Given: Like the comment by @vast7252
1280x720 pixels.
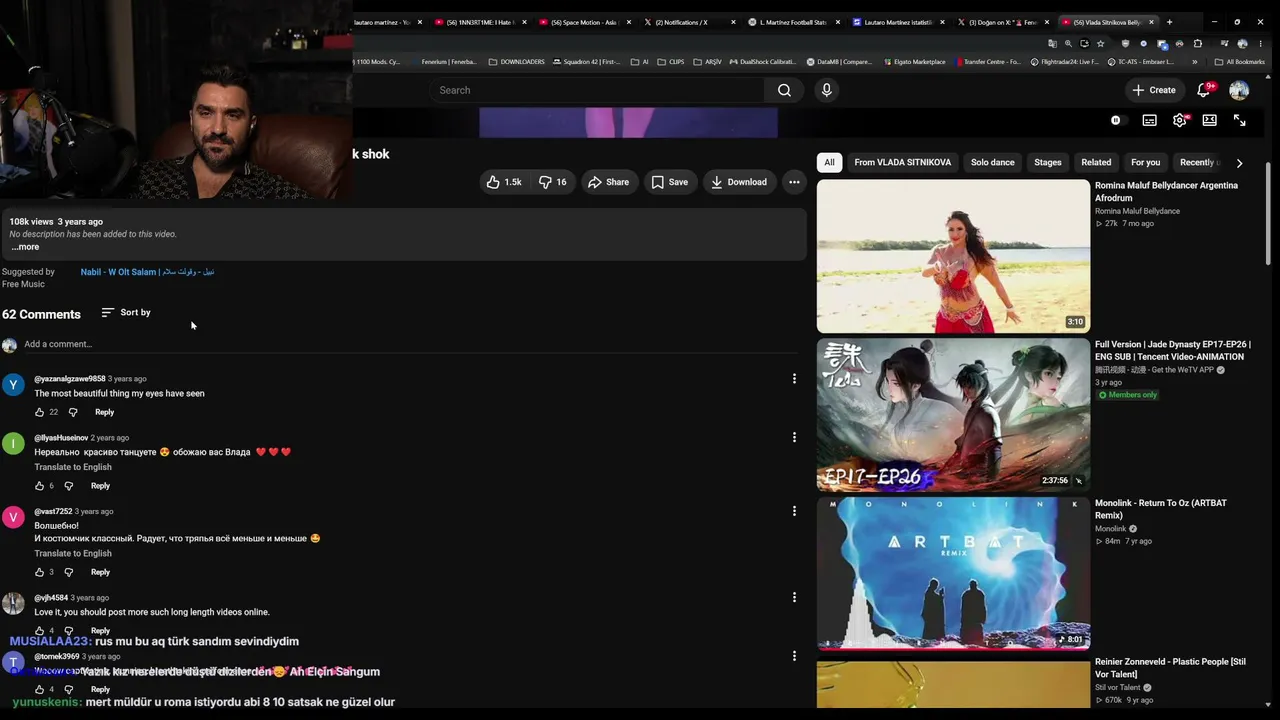Looking at the screenshot, I should [x=40, y=572].
